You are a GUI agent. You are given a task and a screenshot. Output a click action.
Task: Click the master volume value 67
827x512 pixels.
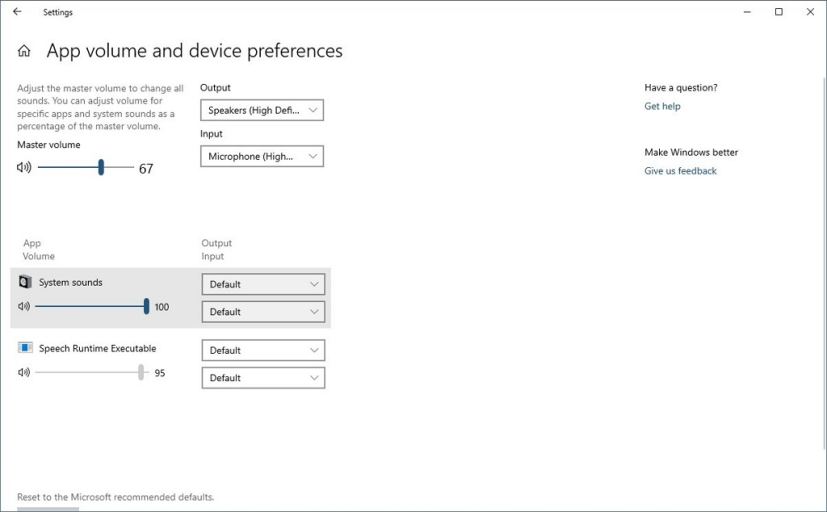pos(146,169)
